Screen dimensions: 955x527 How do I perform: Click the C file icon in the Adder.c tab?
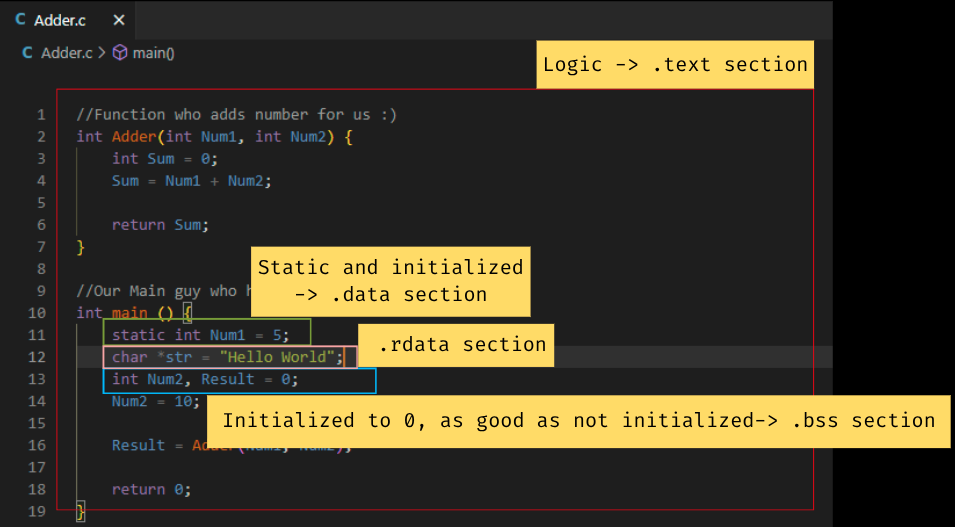click(21, 20)
